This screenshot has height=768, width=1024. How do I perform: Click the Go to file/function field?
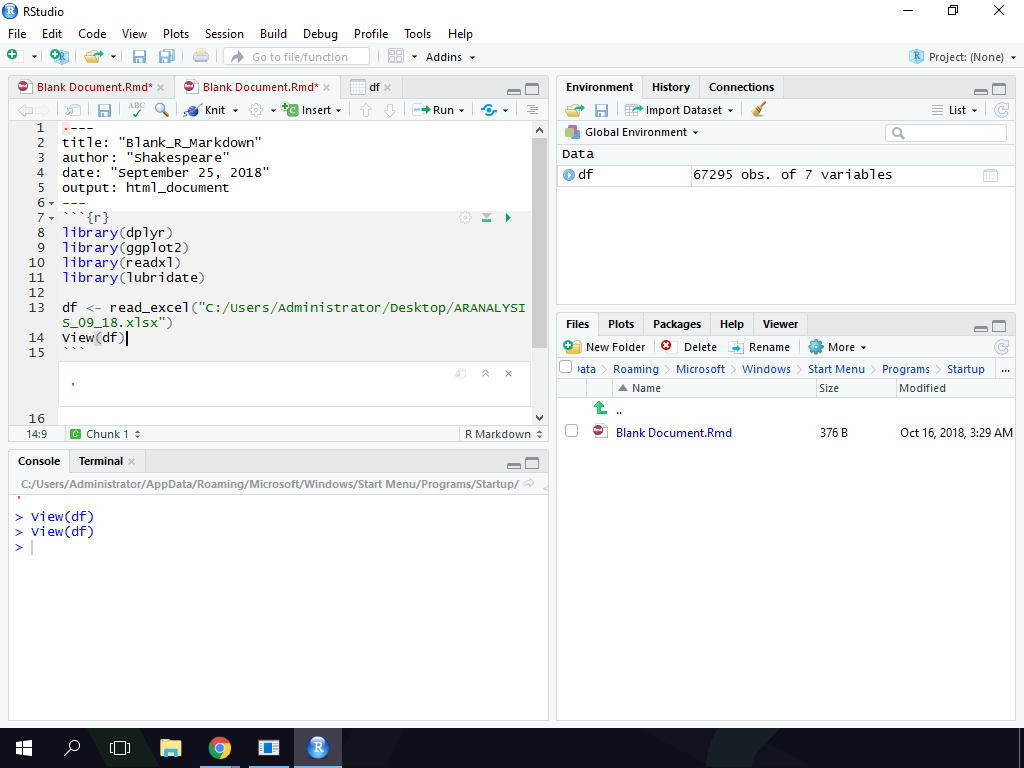[x=296, y=57]
